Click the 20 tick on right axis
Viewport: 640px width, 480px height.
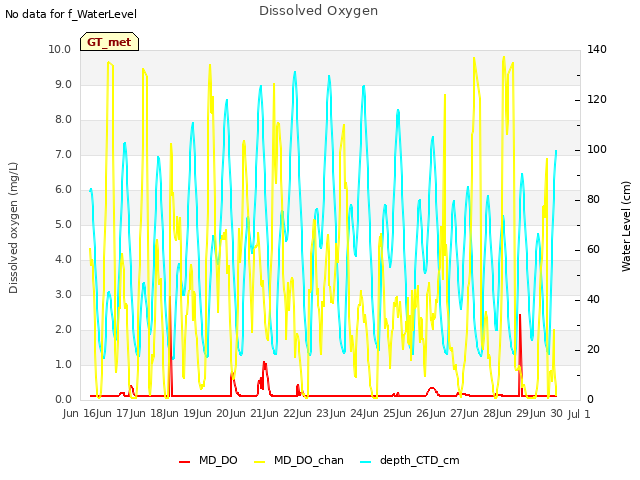593,349
